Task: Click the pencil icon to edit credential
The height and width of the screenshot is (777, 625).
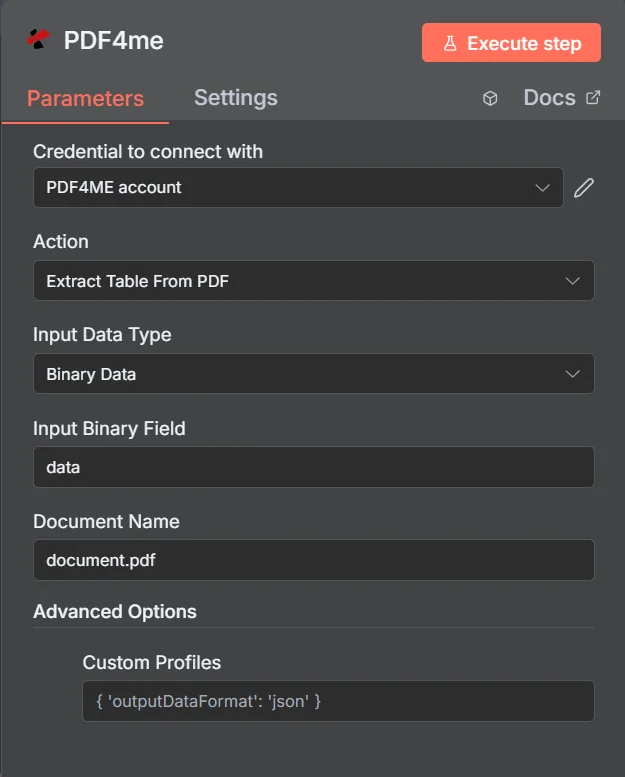Action: [584, 188]
